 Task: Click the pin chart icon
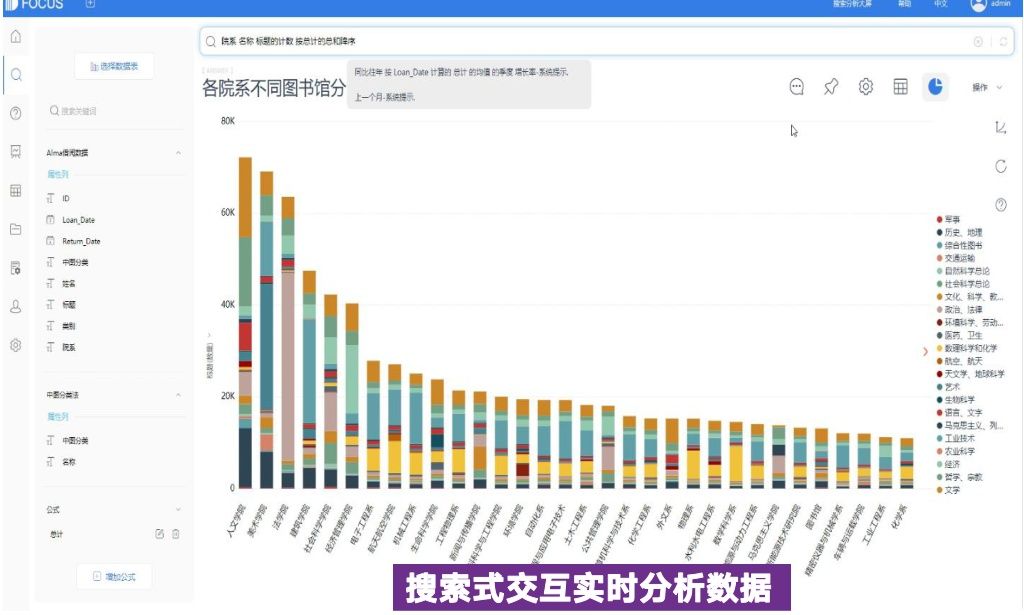(831, 87)
